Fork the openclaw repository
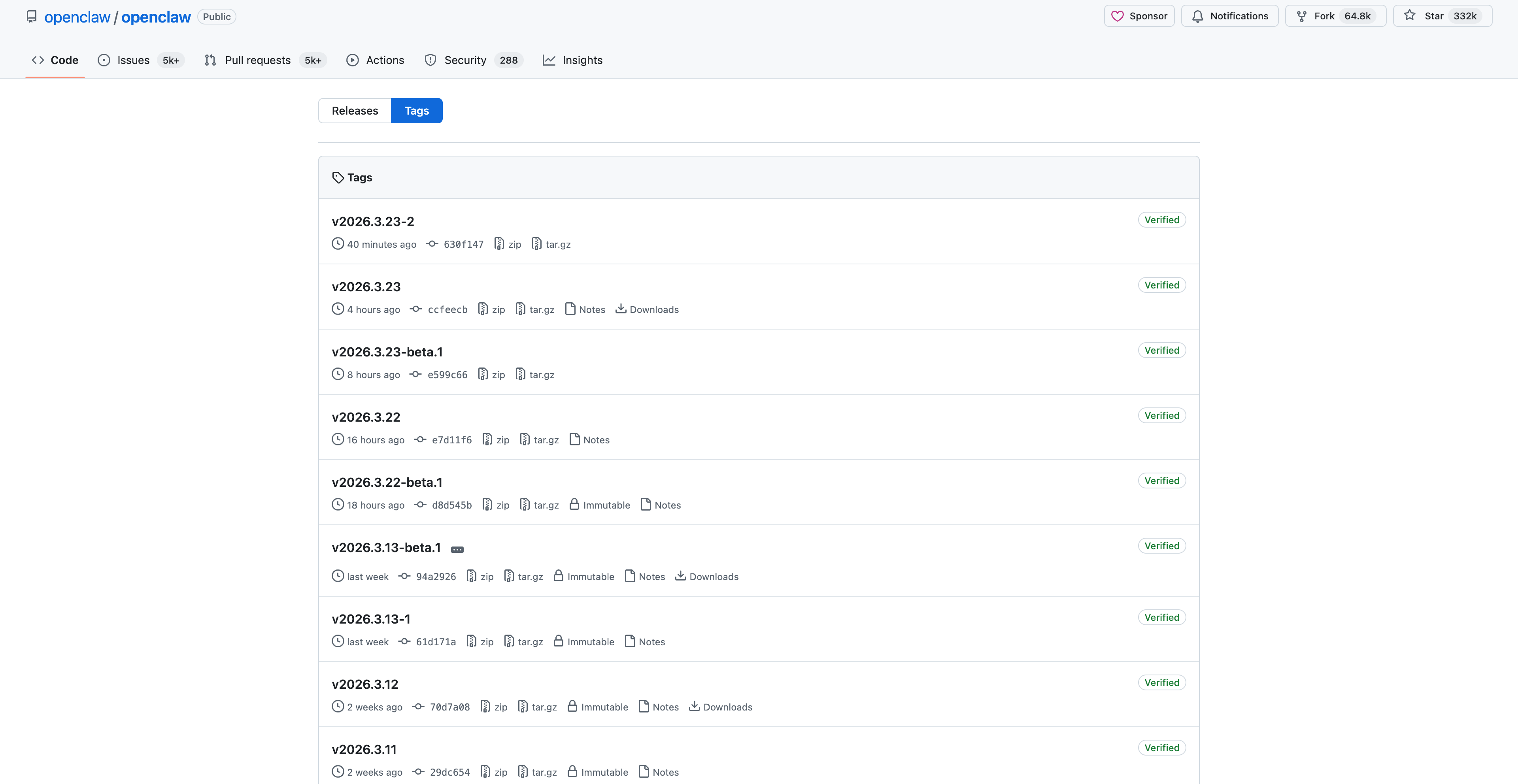This screenshot has width=1518, height=784. (1335, 16)
